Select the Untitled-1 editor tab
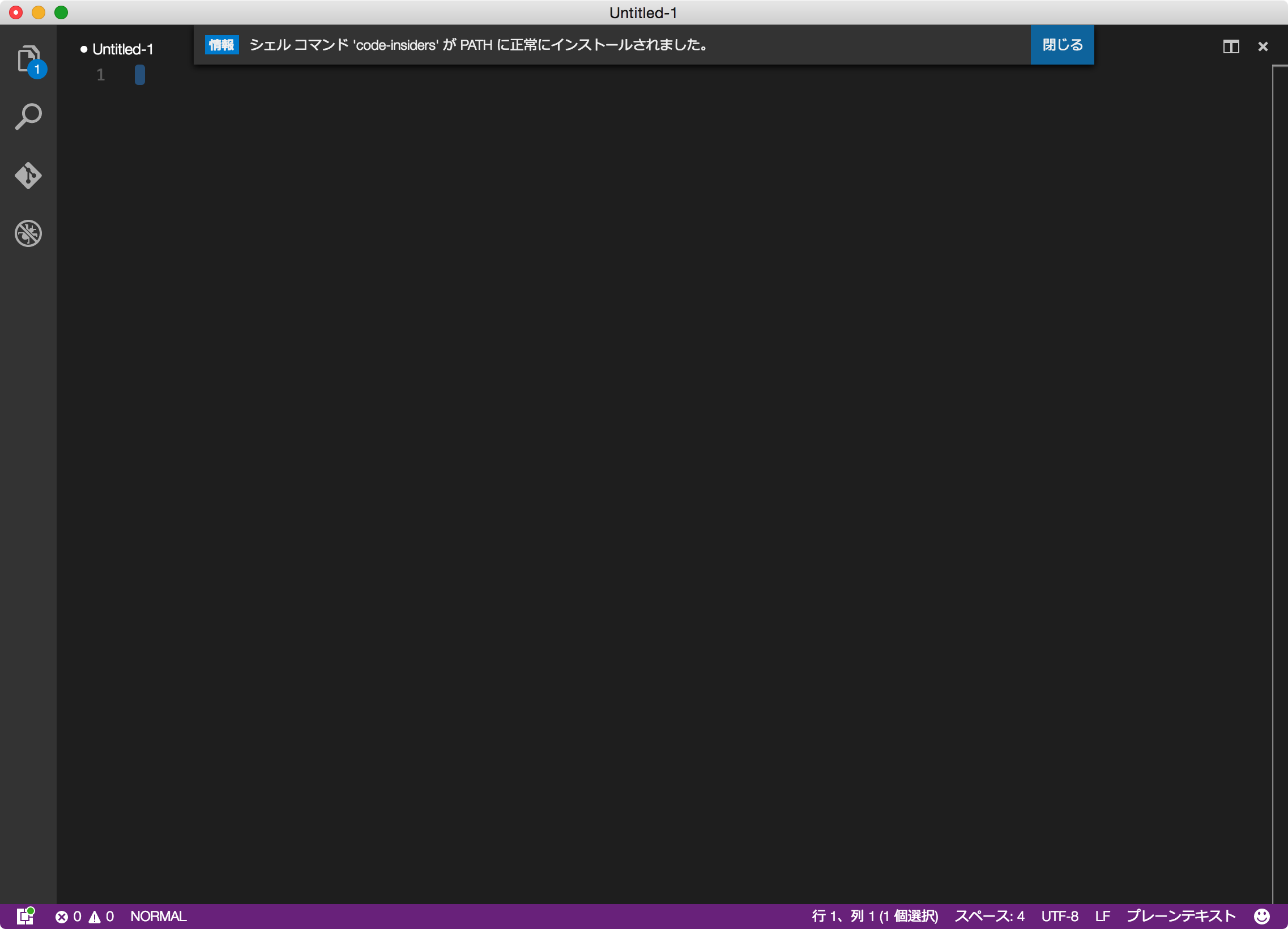Viewport: 1288px width, 929px height. point(117,49)
